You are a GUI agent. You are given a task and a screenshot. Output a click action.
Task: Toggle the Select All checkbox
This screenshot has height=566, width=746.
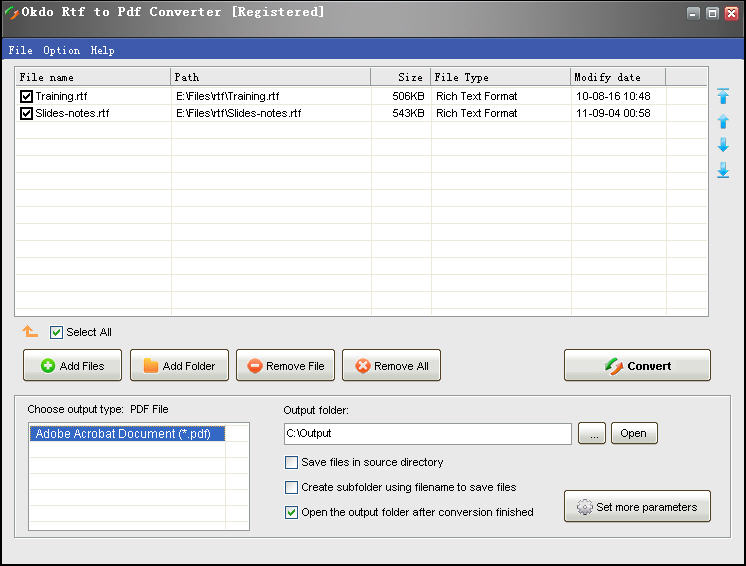(x=56, y=332)
